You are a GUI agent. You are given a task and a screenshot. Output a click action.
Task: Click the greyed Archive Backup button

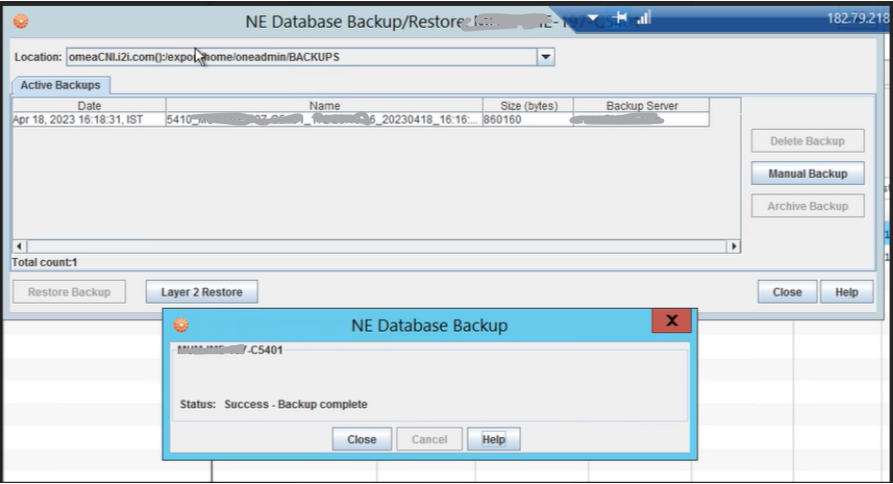[x=808, y=206]
